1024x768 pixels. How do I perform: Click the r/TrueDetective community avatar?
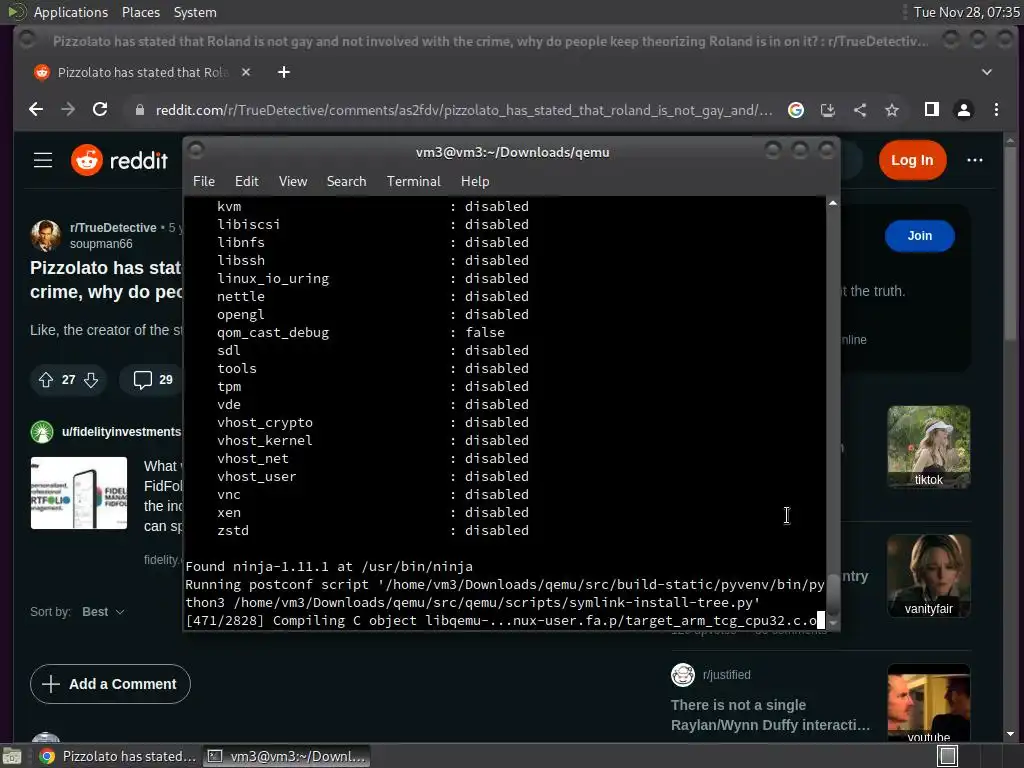(46, 235)
